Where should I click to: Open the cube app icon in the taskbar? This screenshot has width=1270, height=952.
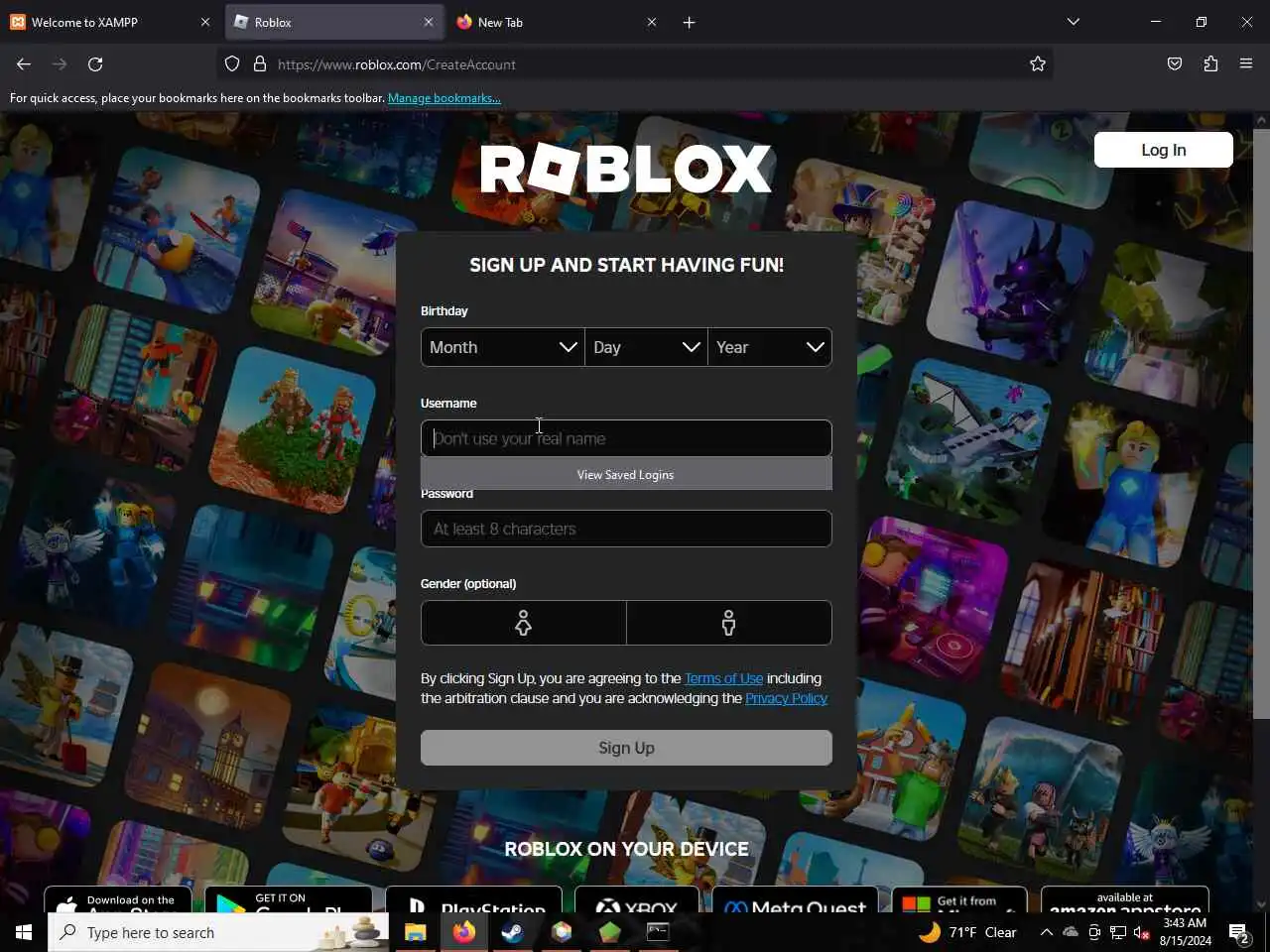pos(562,932)
